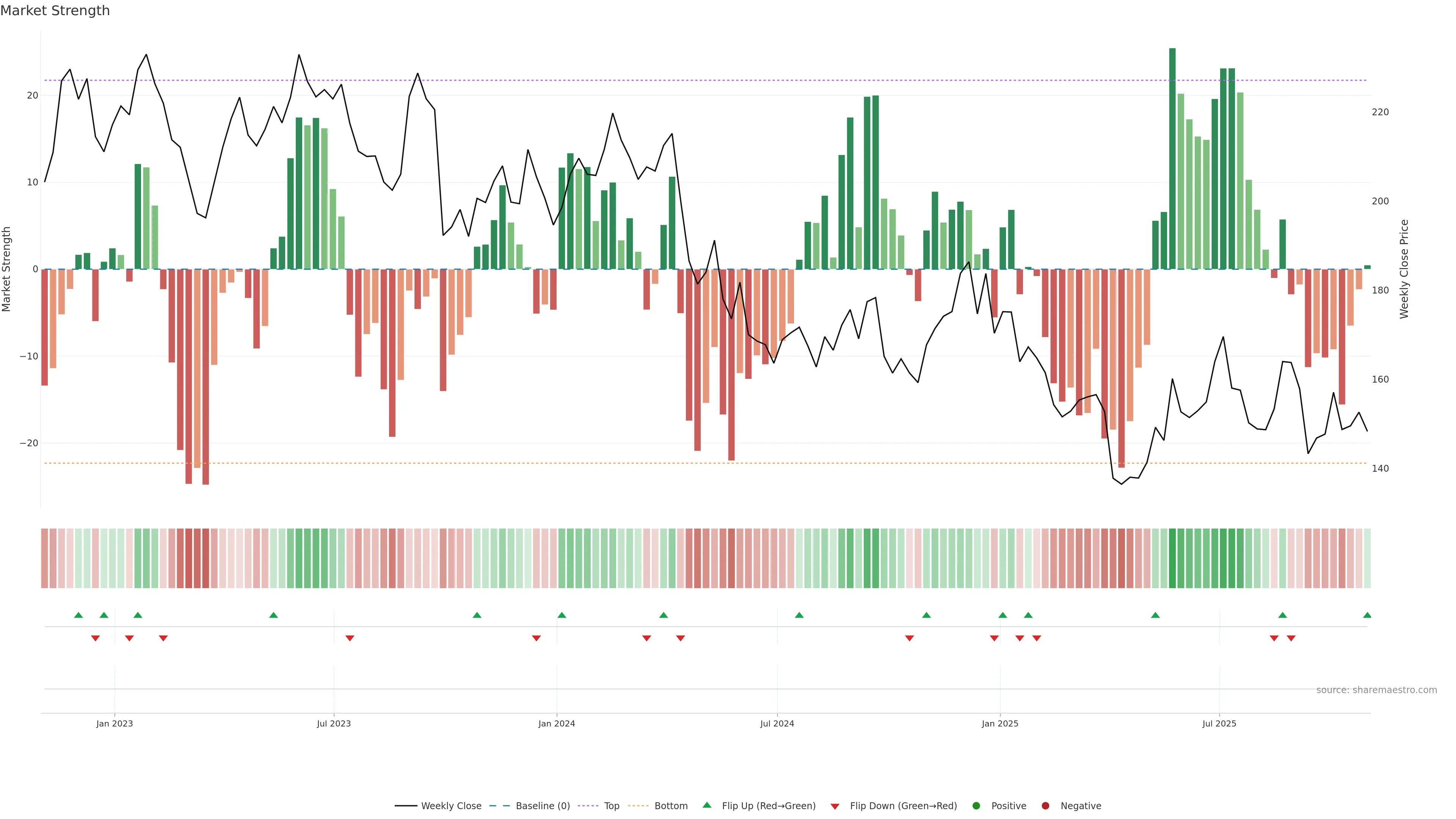This screenshot has height=819, width=1456.
Task: Click the Jul 2025 x-axis label
Action: pyautogui.click(x=1219, y=723)
